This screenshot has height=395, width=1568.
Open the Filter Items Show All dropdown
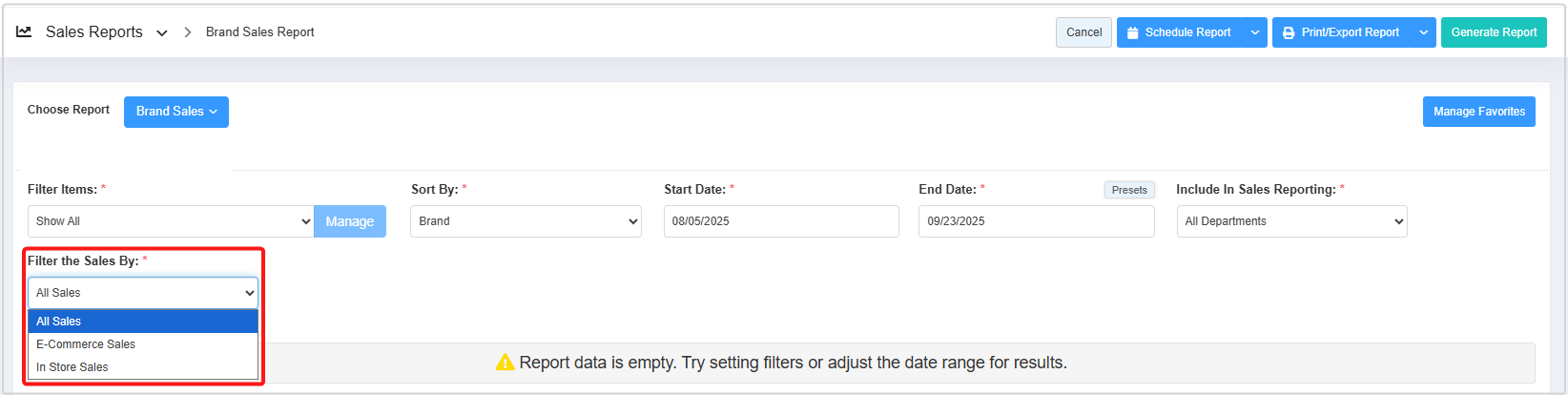click(x=171, y=221)
